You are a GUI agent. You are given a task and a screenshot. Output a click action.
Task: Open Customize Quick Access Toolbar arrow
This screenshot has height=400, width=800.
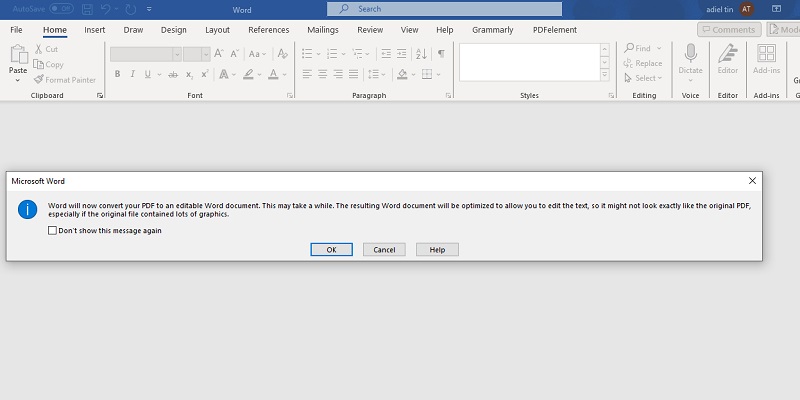[x=149, y=9]
